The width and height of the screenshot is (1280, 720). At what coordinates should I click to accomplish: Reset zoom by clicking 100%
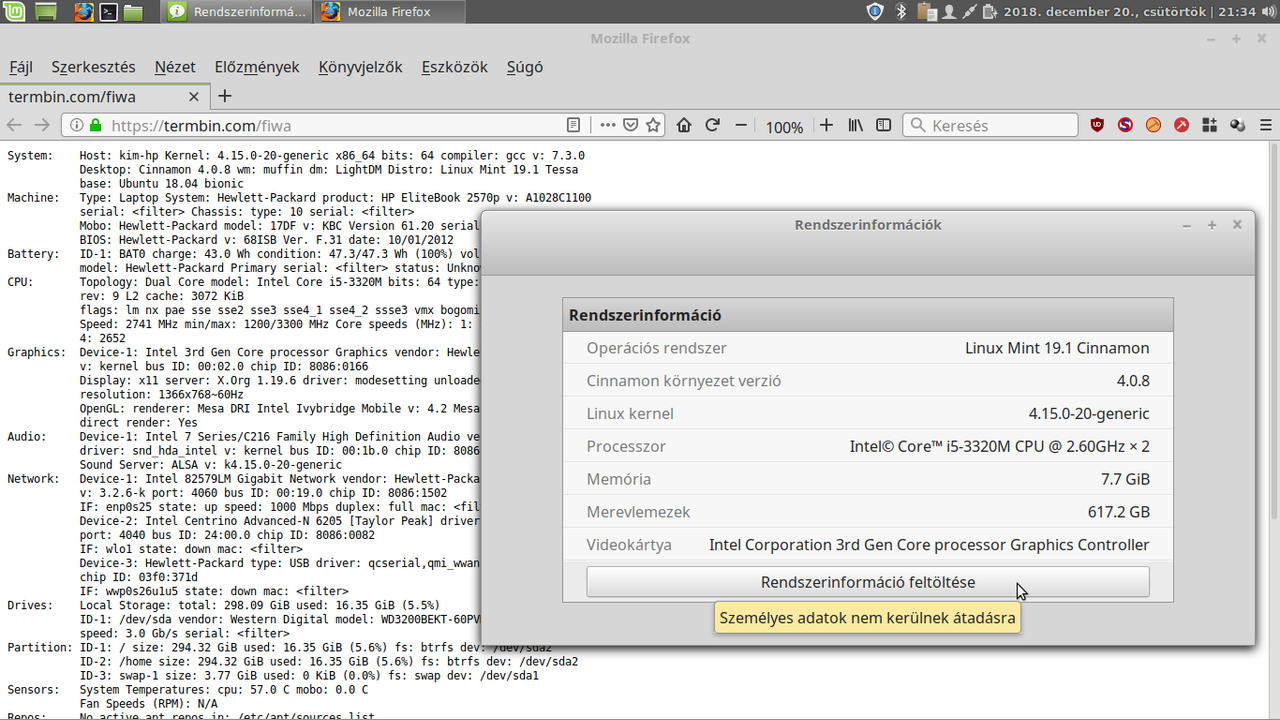(x=784, y=127)
